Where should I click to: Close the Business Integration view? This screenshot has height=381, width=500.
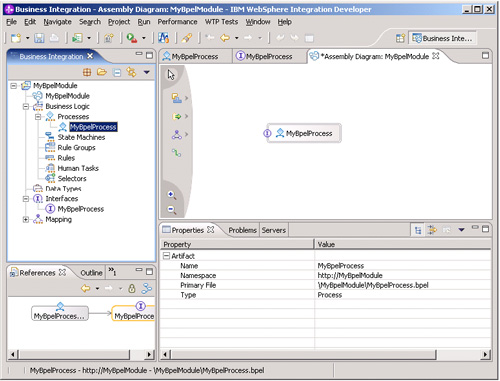tap(90, 56)
